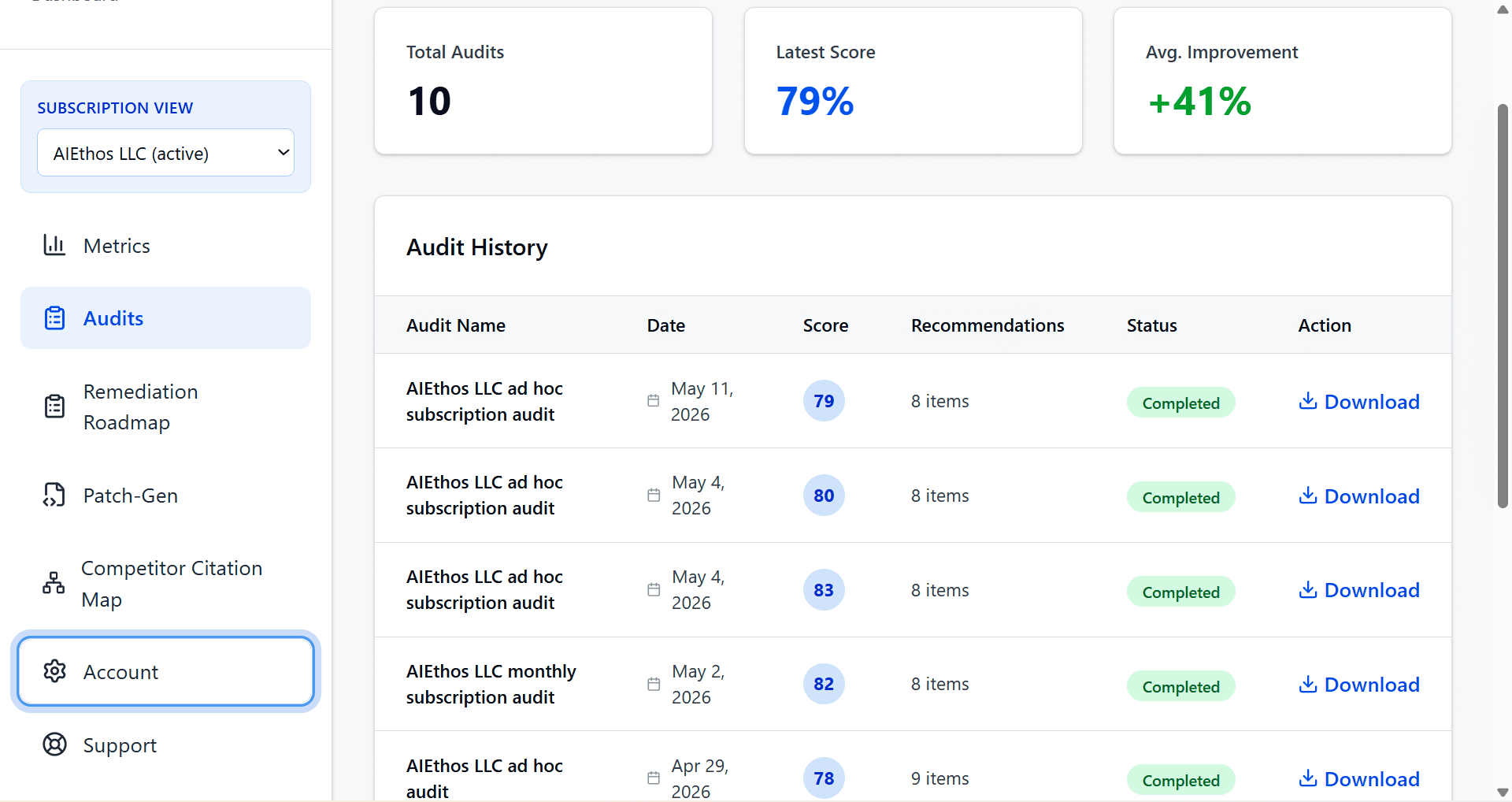The width and height of the screenshot is (1512, 802).
Task: Open the Metrics section
Action: point(165,246)
